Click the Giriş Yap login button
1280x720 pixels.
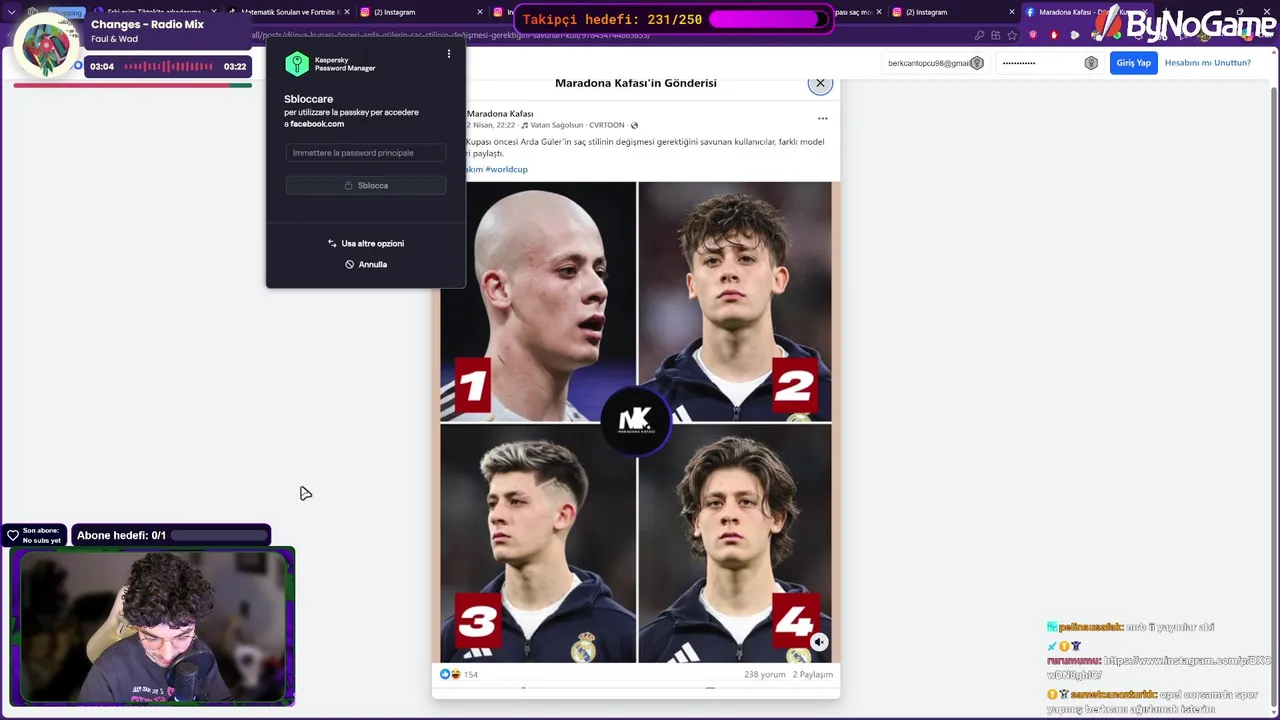point(1133,63)
